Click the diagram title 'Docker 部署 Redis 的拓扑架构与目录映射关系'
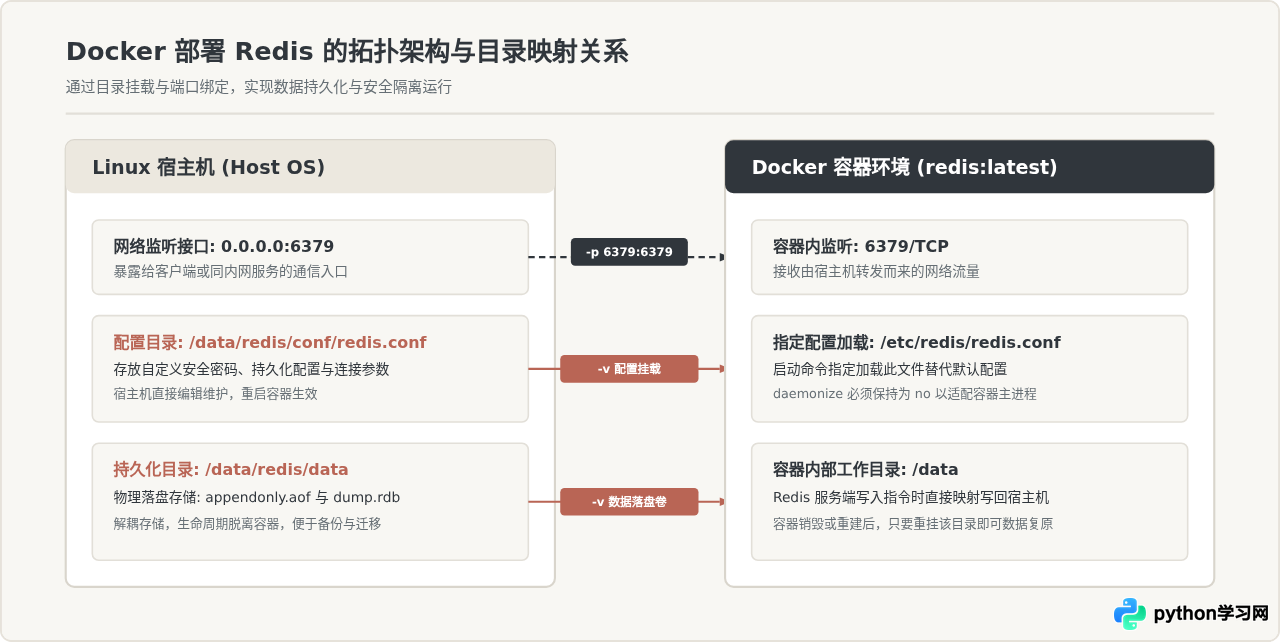 point(347,52)
